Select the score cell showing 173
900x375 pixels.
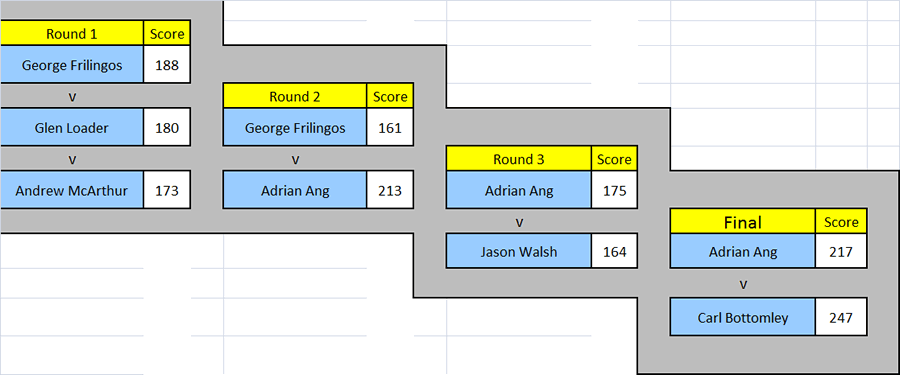tap(167, 190)
